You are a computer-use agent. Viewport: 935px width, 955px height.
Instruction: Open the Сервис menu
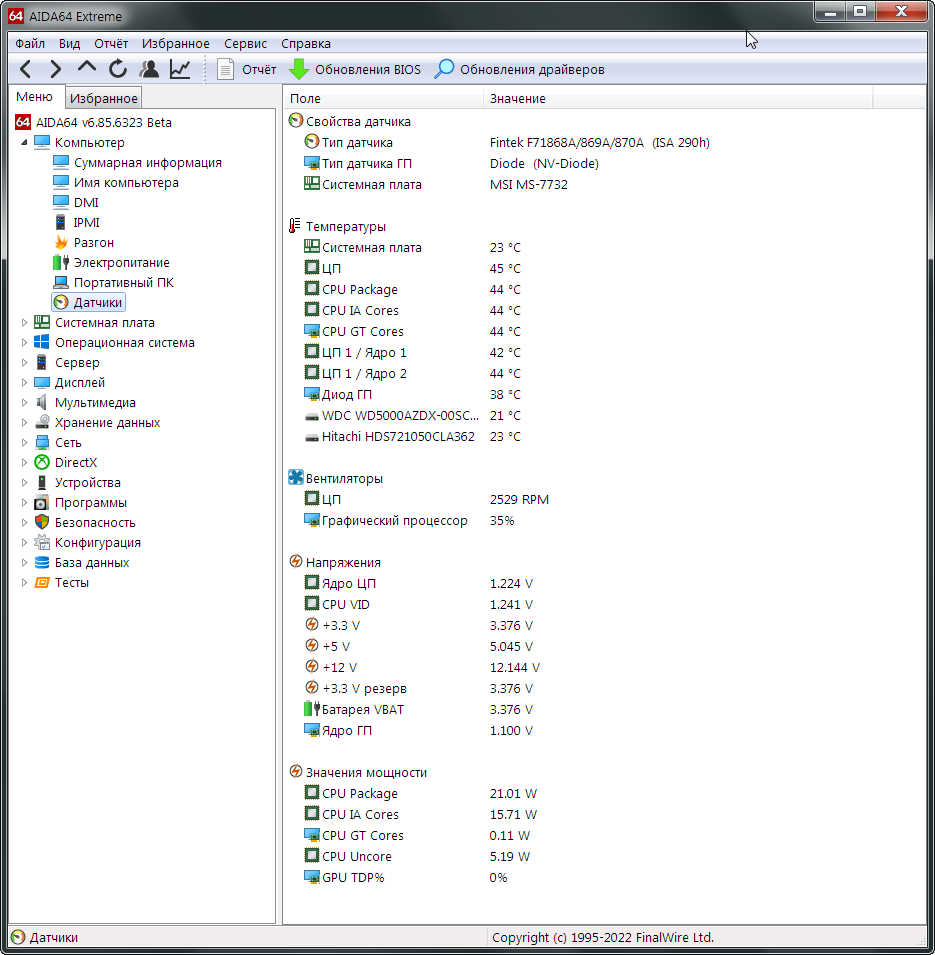point(245,43)
